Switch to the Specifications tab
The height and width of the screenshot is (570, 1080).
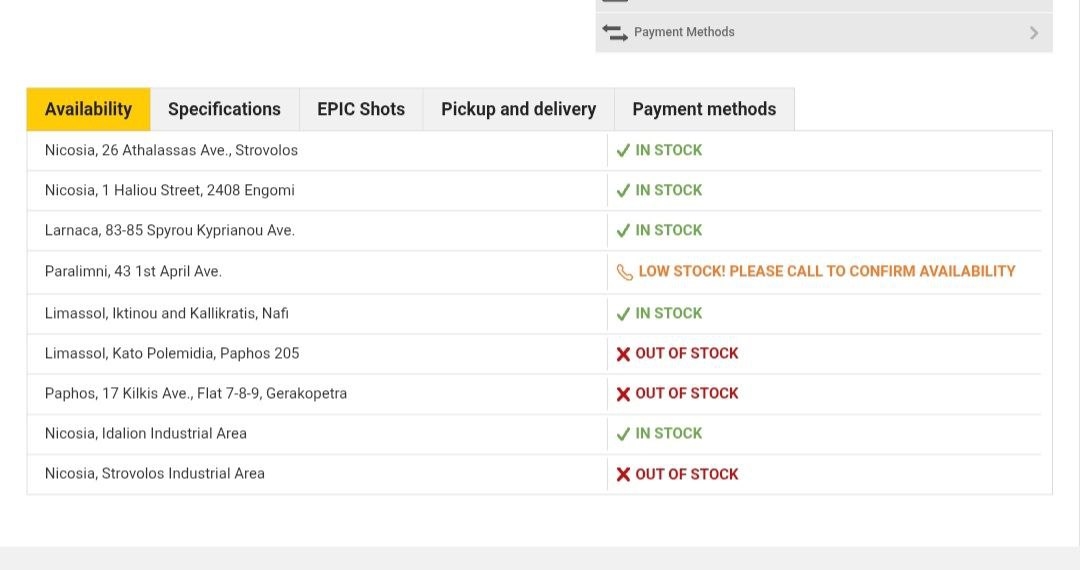pos(224,109)
